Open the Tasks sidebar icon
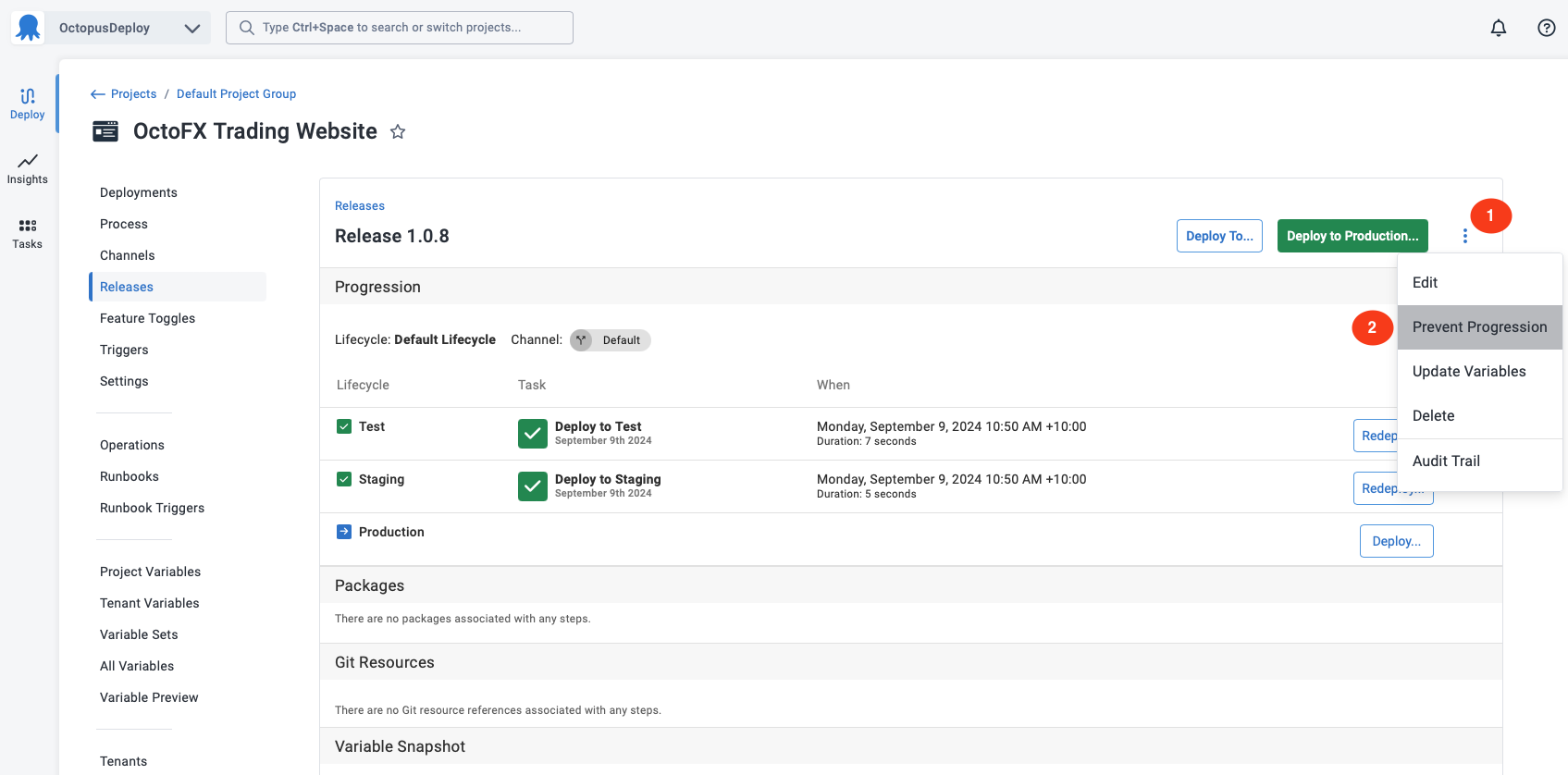 point(28,234)
